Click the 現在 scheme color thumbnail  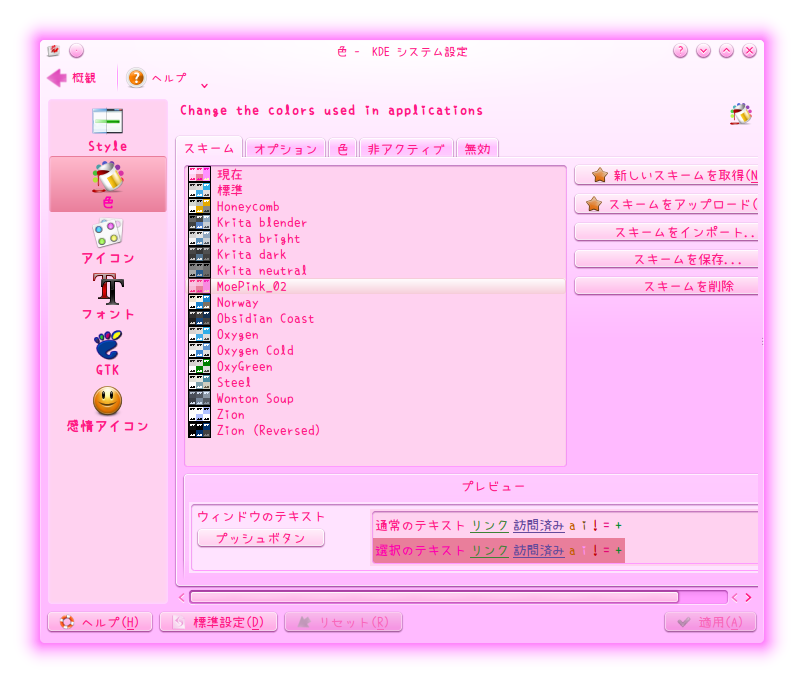pos(199,174)
